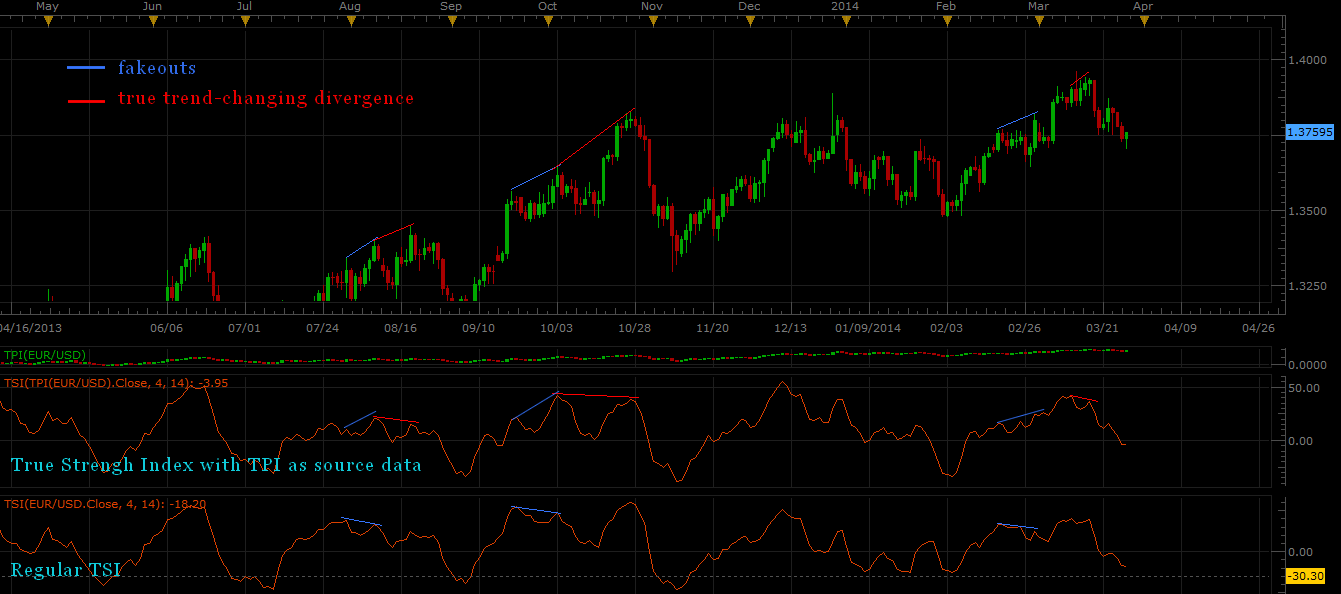Click the 0.0000 value on TPI axis
Screen dimensions: 1341x594
(x=1306, y=364)
